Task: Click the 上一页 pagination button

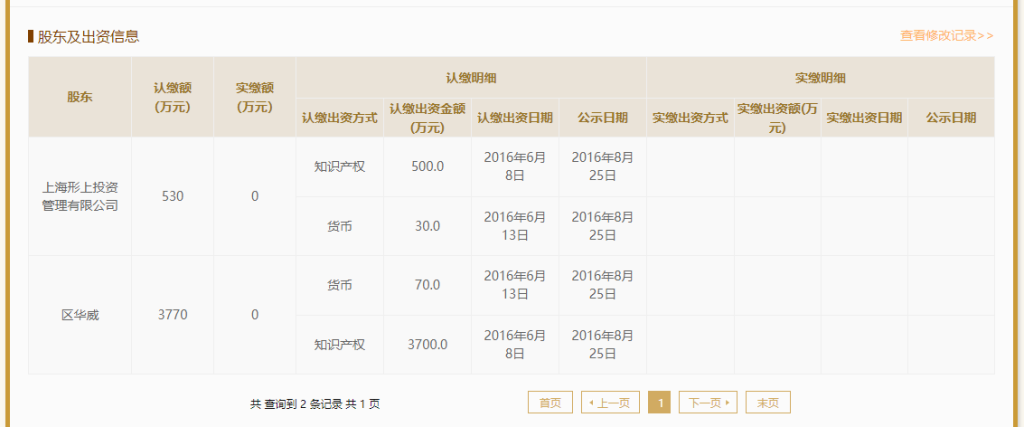Action: pyautogui.click(x=609, y=403)
